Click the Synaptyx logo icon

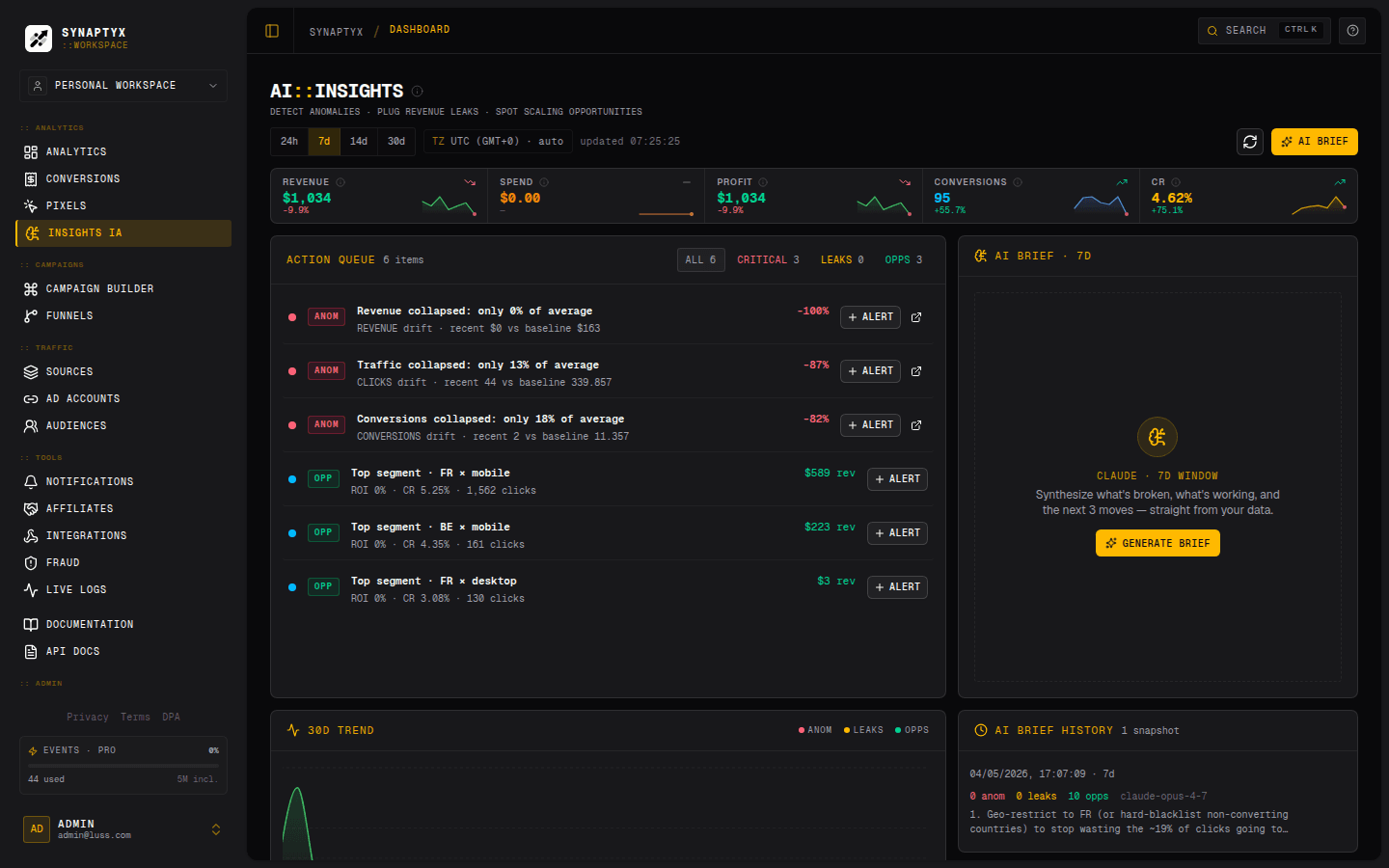[39, 39]
